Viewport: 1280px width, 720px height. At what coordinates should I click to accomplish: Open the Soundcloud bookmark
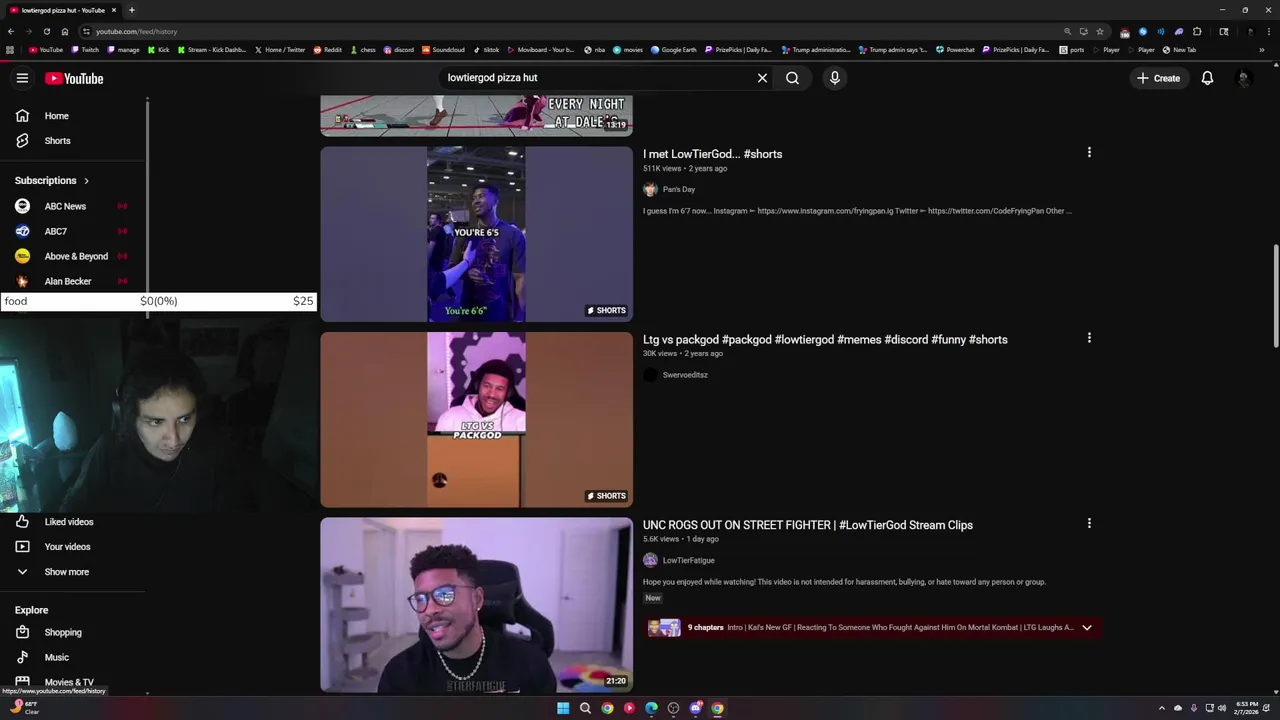[443, 50]
